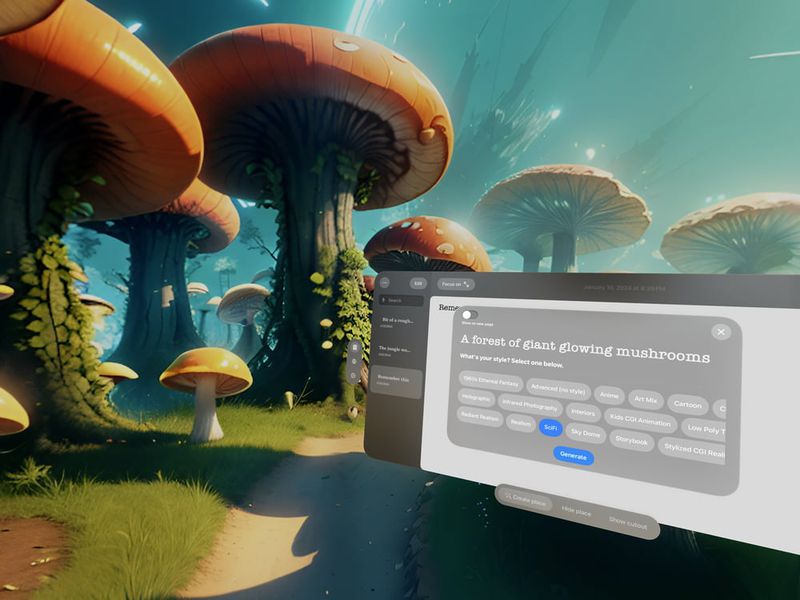Pick the Storybook style
Screen dimensions: 800x600
632,440
